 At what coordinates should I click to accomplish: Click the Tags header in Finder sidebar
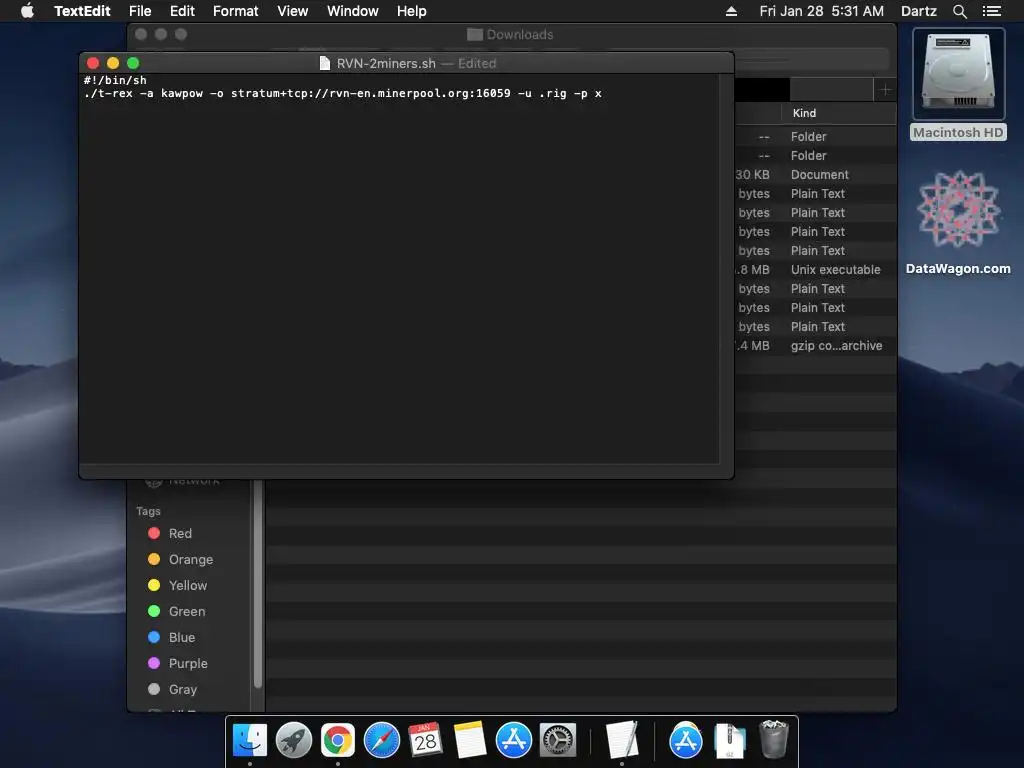(x=148, y=511)
